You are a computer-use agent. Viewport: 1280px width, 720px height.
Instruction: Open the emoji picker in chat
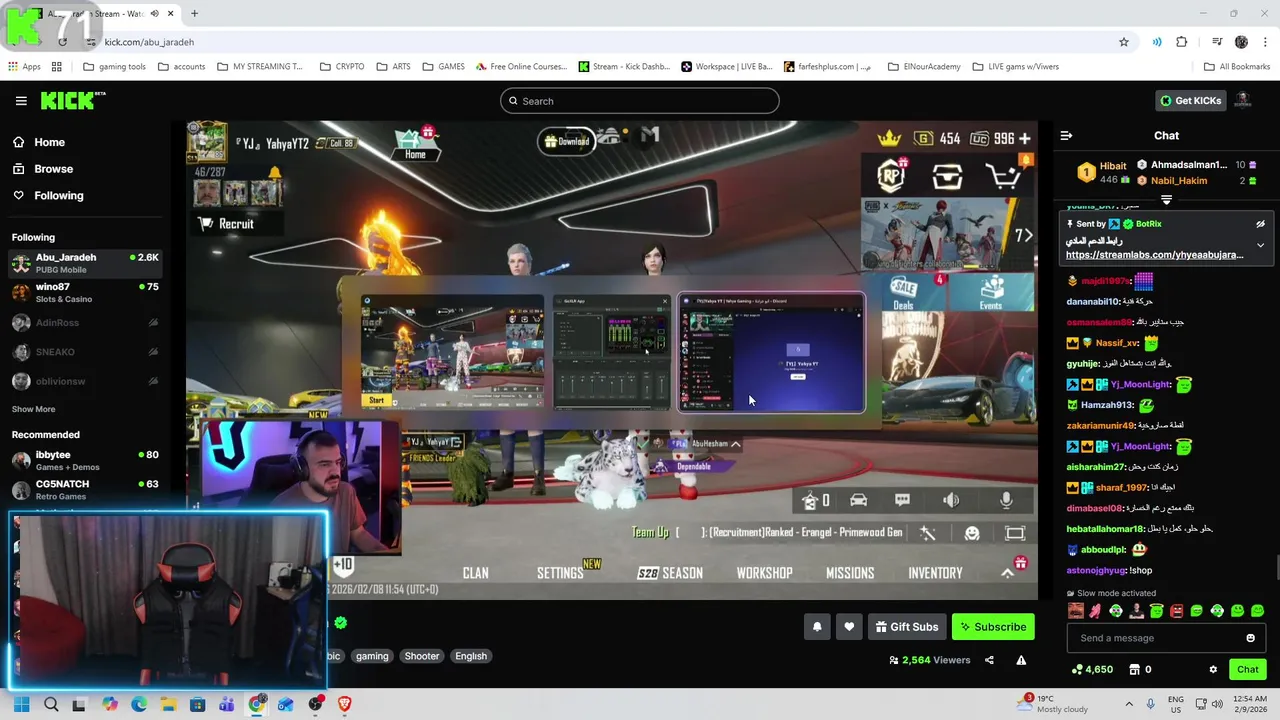click(1250, 638)
